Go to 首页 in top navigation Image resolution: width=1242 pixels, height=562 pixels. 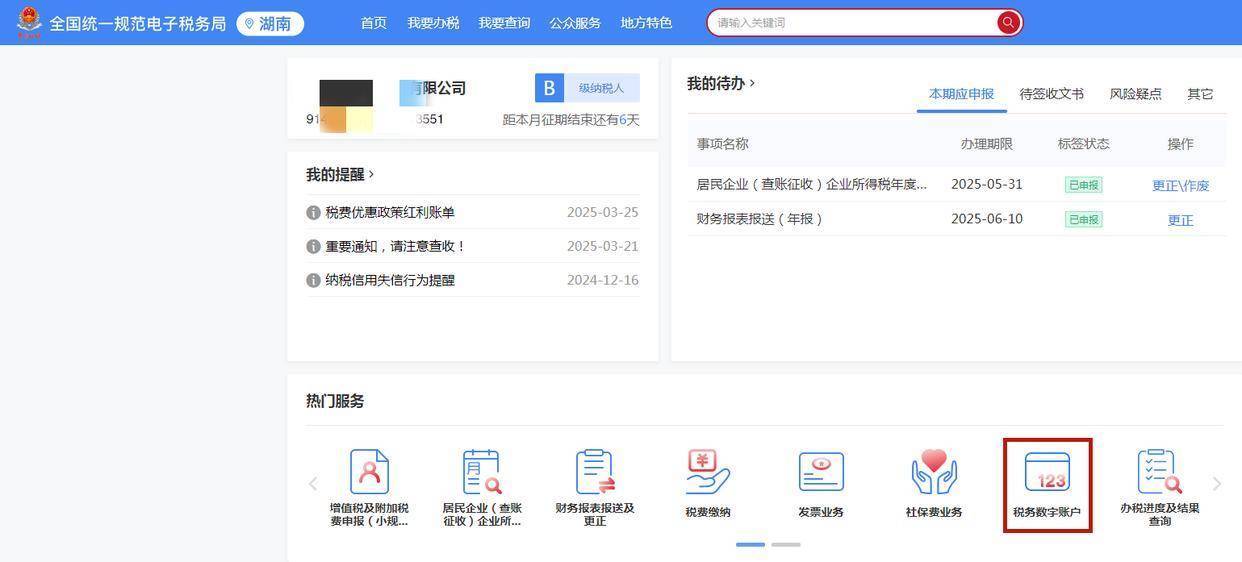point(373,22)
